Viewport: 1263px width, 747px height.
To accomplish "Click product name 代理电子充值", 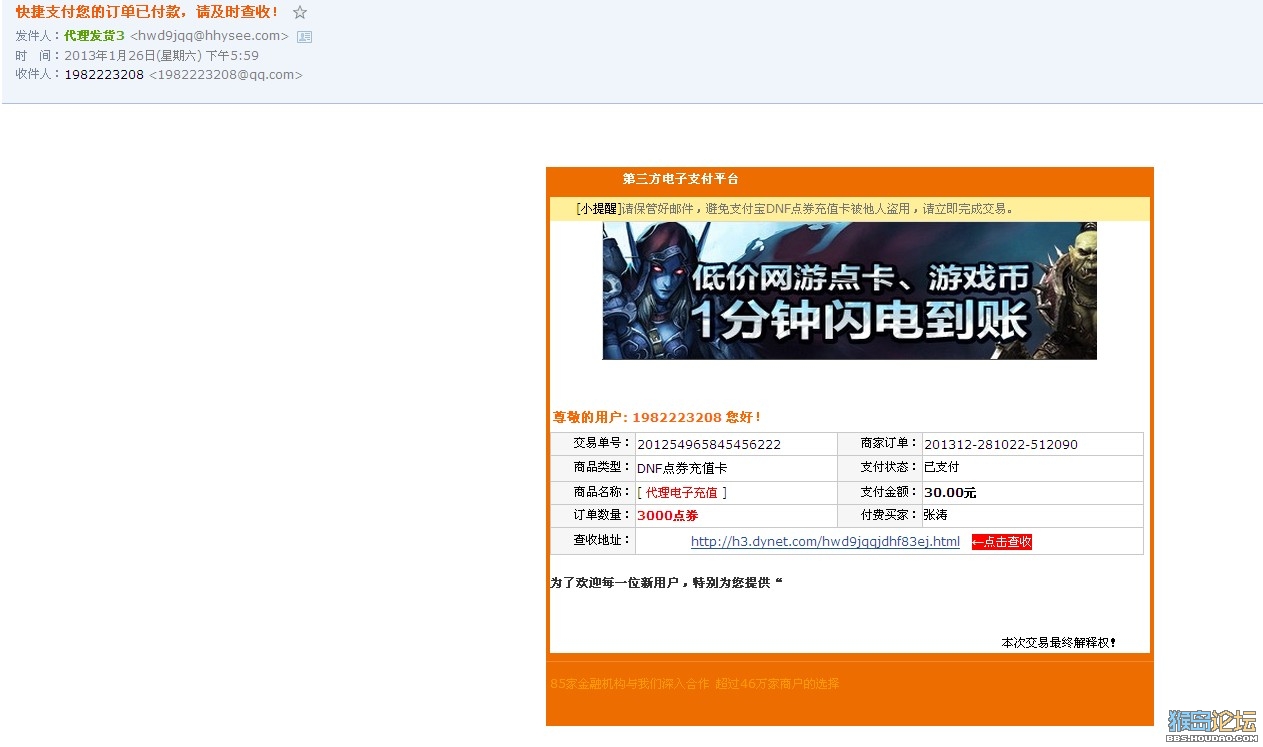I will 681,493.
